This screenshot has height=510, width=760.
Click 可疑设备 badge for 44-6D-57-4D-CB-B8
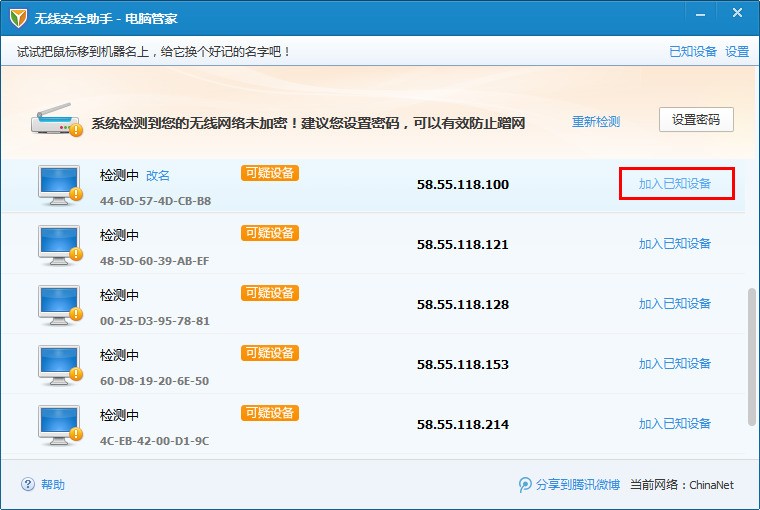click(269, 173)
